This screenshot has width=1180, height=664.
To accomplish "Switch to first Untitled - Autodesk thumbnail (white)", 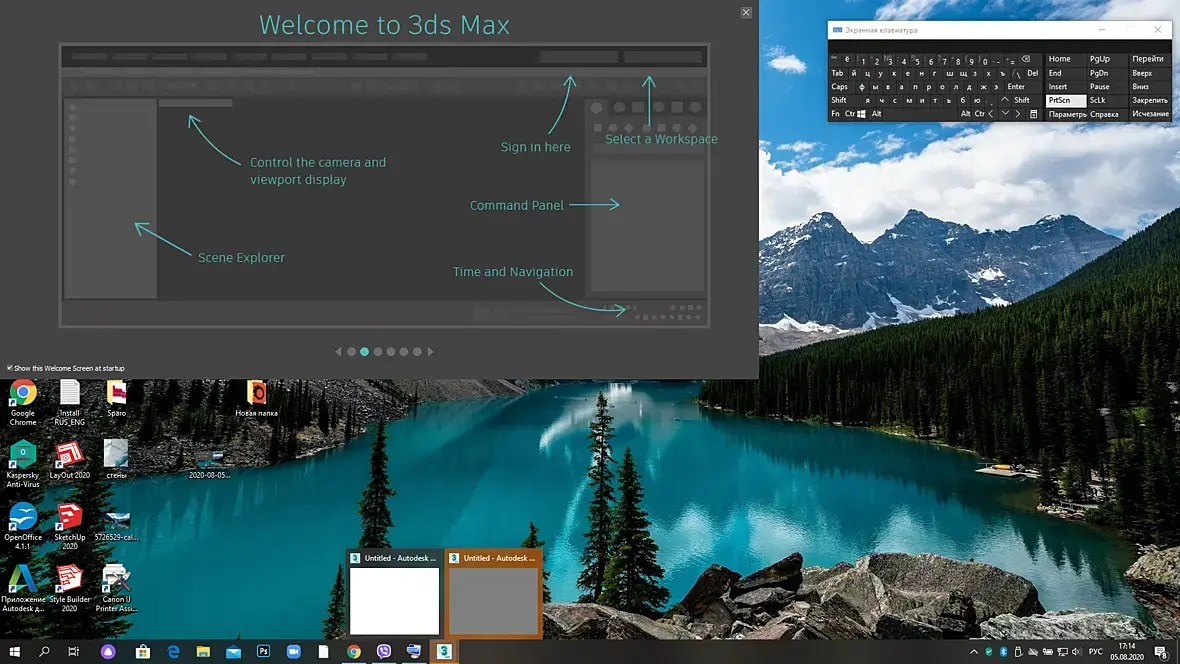I will 394,594.
